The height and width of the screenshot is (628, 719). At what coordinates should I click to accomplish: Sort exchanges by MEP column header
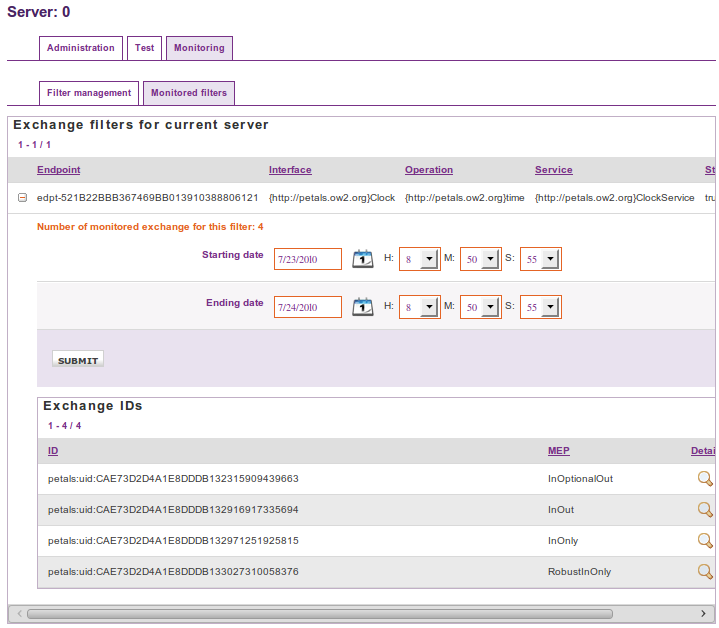(559, 451)
